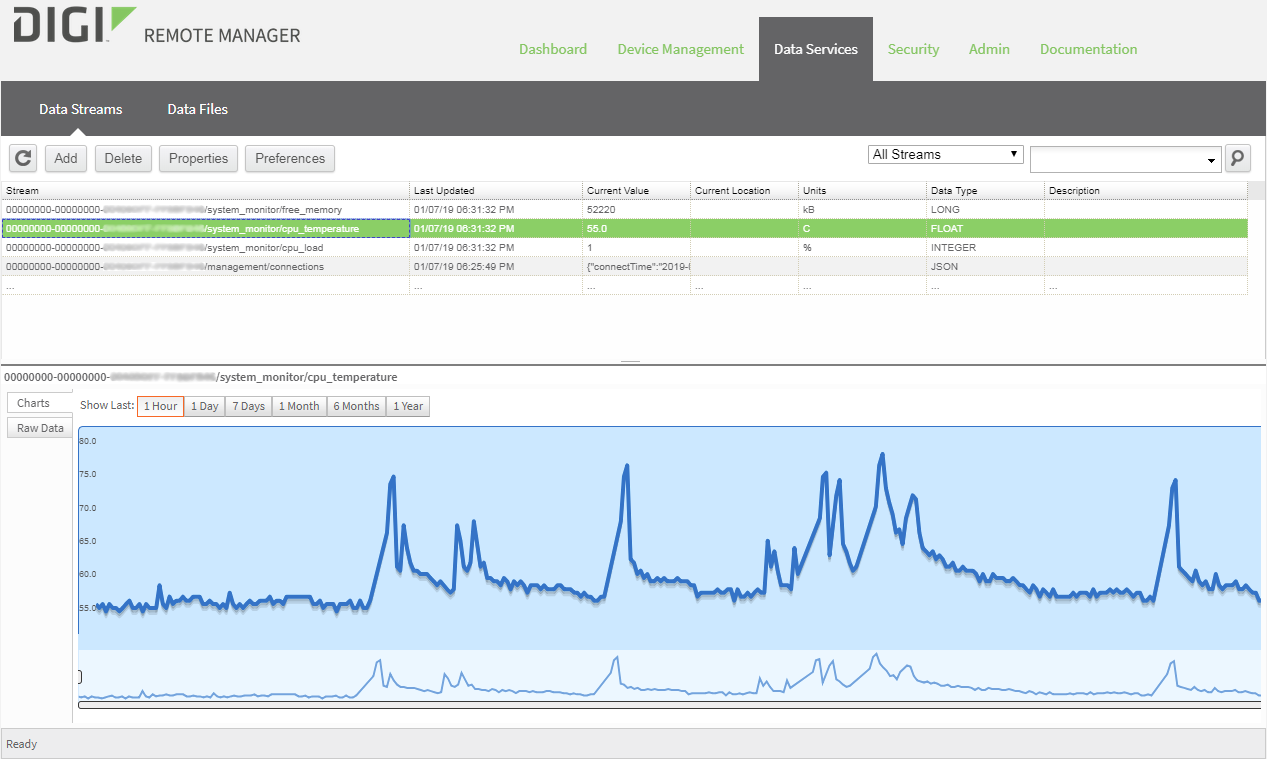
Task: Click the panel splitter handle above chart
Action: (630, 362)
